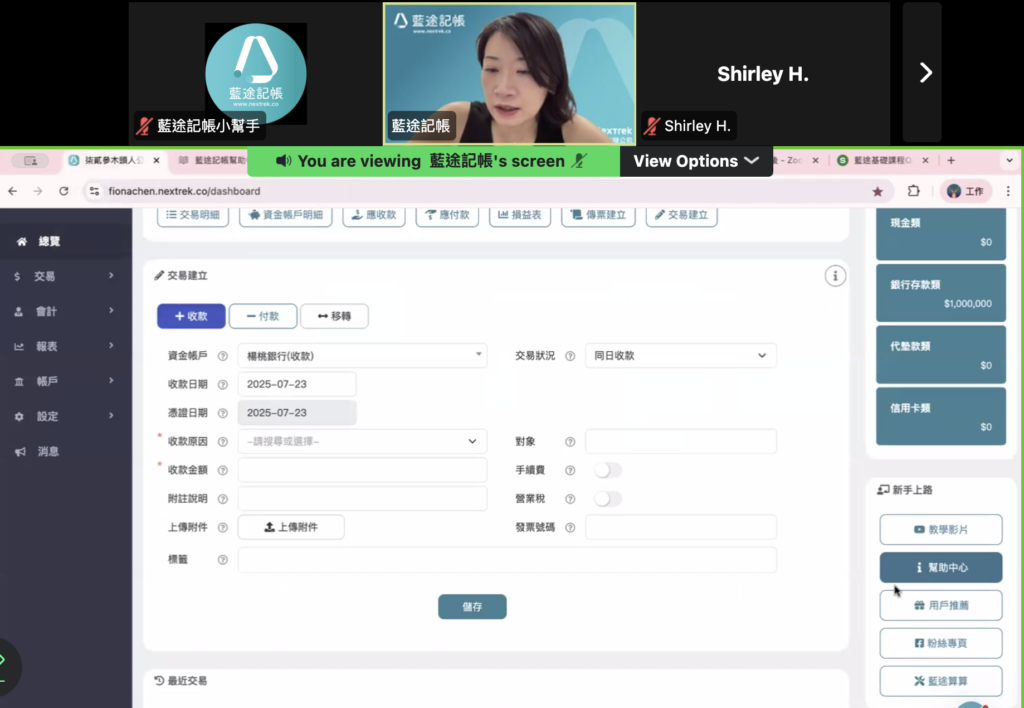
Task: Click the help icon beside 收款原因
Action: click(222, 442)
